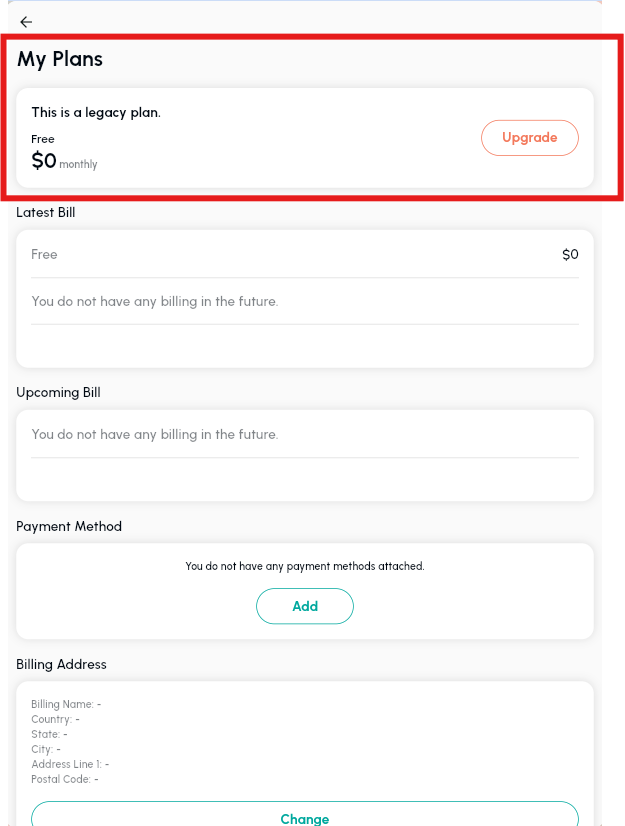Image resolution: width=625 pixels, height=826 pixels.
Task: Click the Payment Method section heading
Action: (x=69, y=526)
